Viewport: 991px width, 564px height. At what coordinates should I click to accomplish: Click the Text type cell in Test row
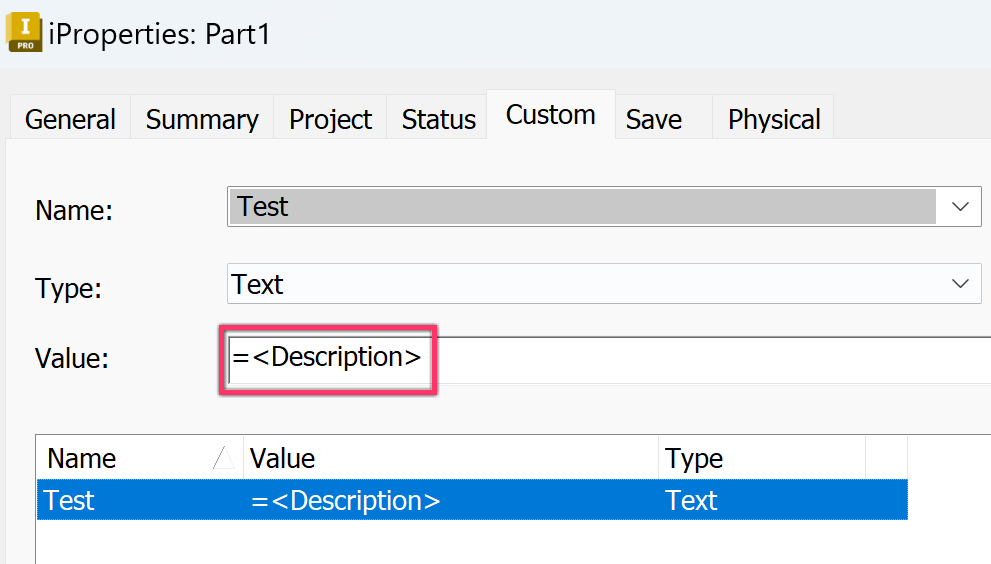(x=691, y=501)
